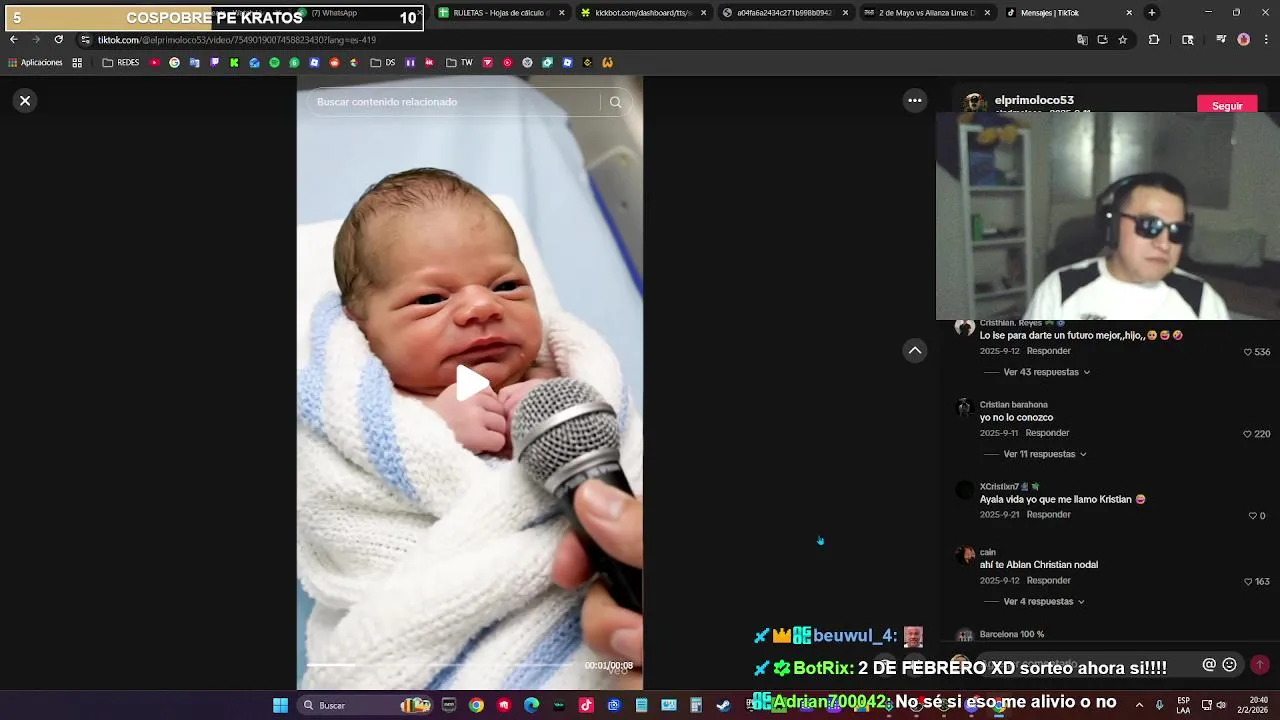Expand 'Ver 43 respuestas' replies
Image resolution: width=1280 pixels, height=720 pixels.
(x=1046, y=372)
